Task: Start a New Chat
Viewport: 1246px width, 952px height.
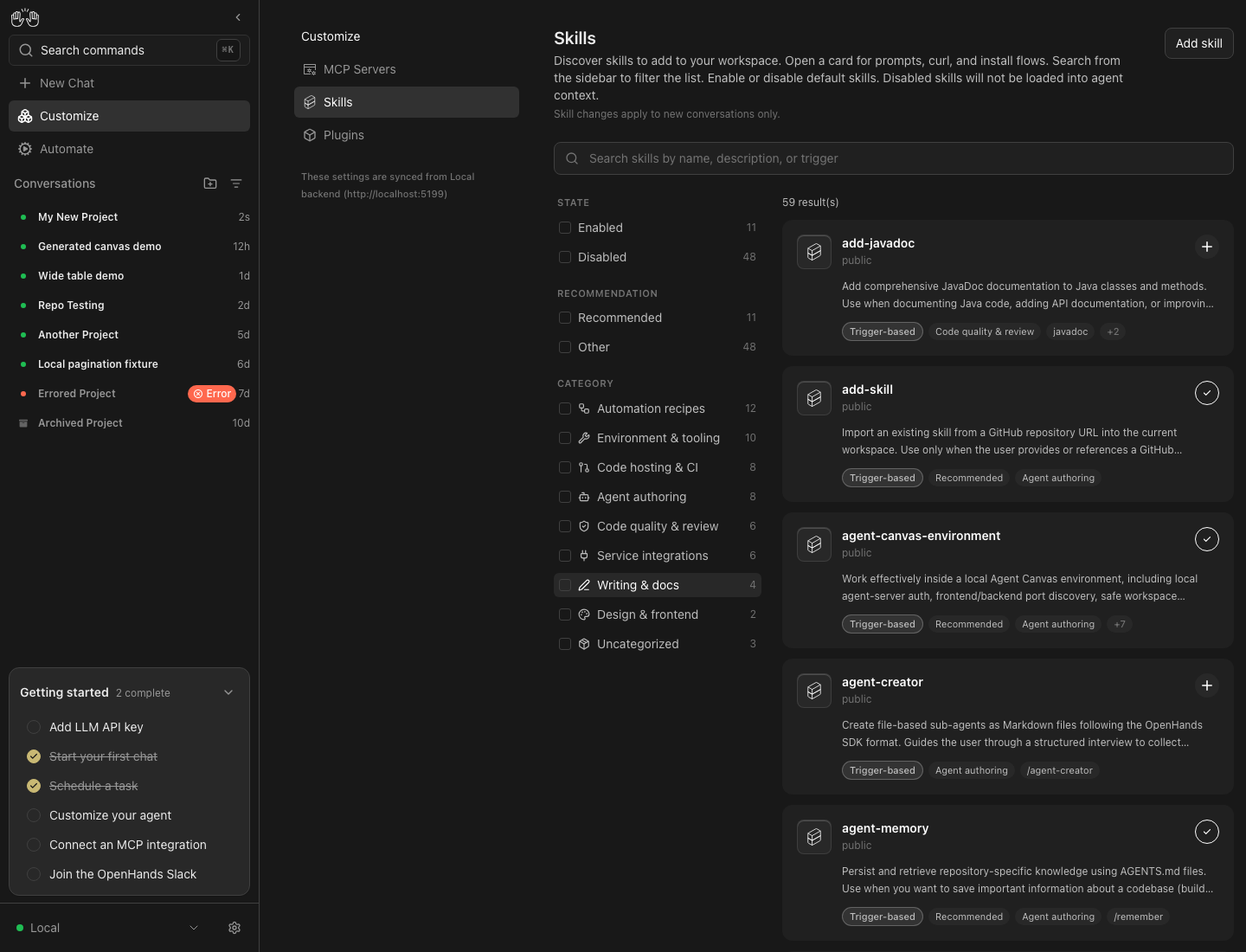Action: coord(129,83)
